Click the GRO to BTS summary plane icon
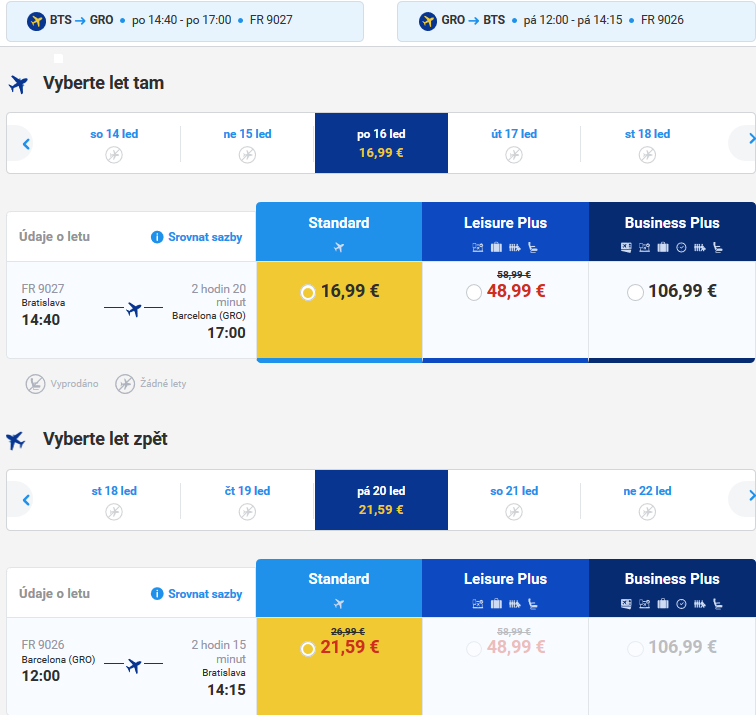The image size is (756, 715). (428, 21)
